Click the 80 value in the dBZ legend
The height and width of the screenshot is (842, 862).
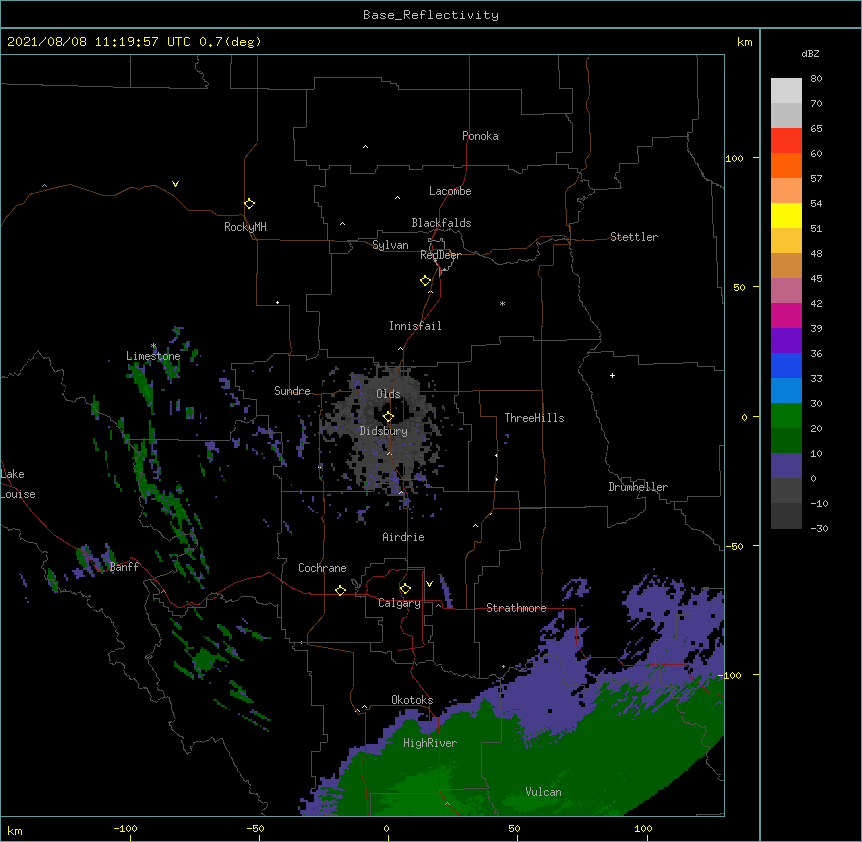(816, 79)
